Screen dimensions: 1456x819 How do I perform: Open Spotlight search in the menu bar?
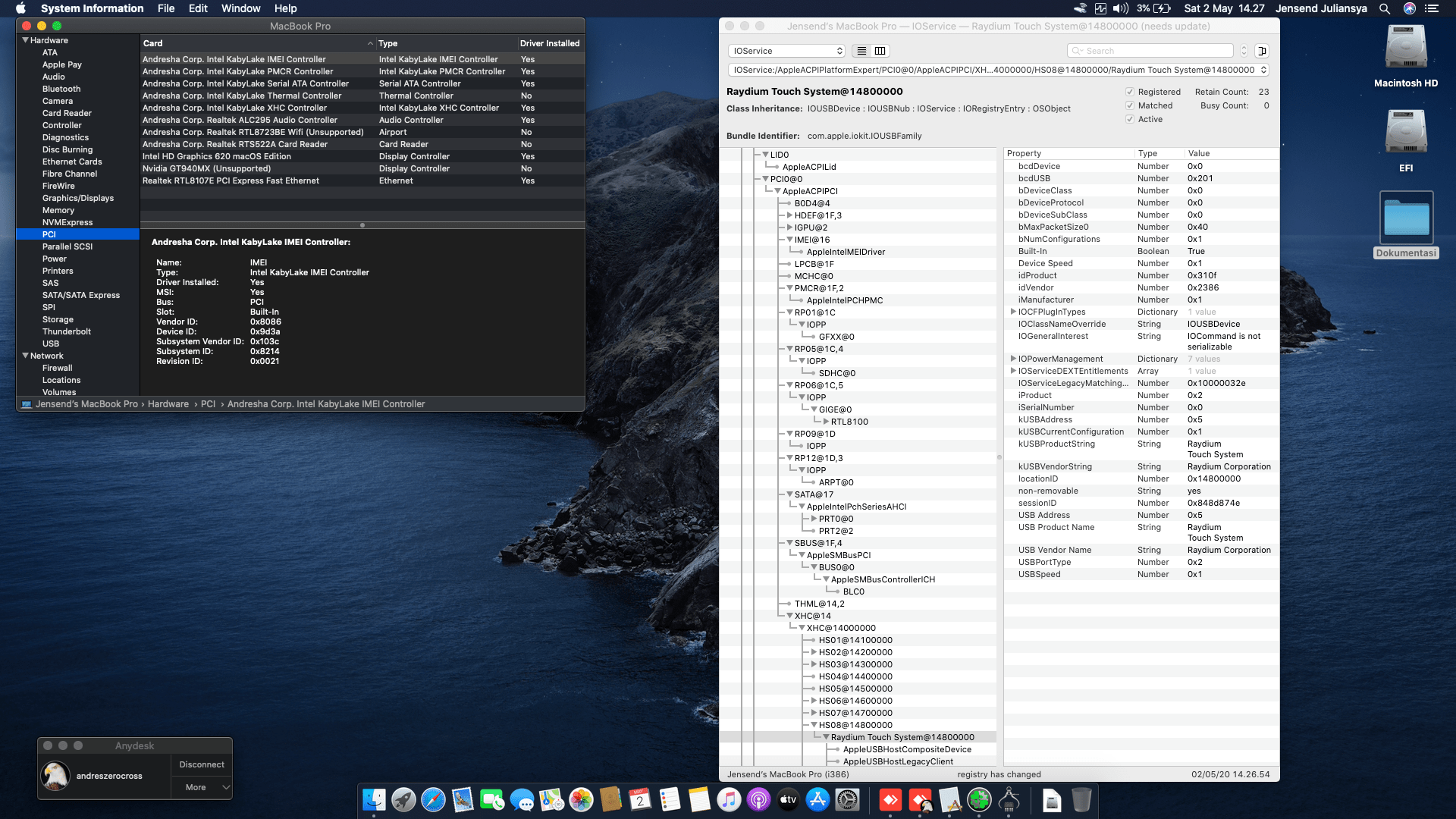(x=1385, y=8)
